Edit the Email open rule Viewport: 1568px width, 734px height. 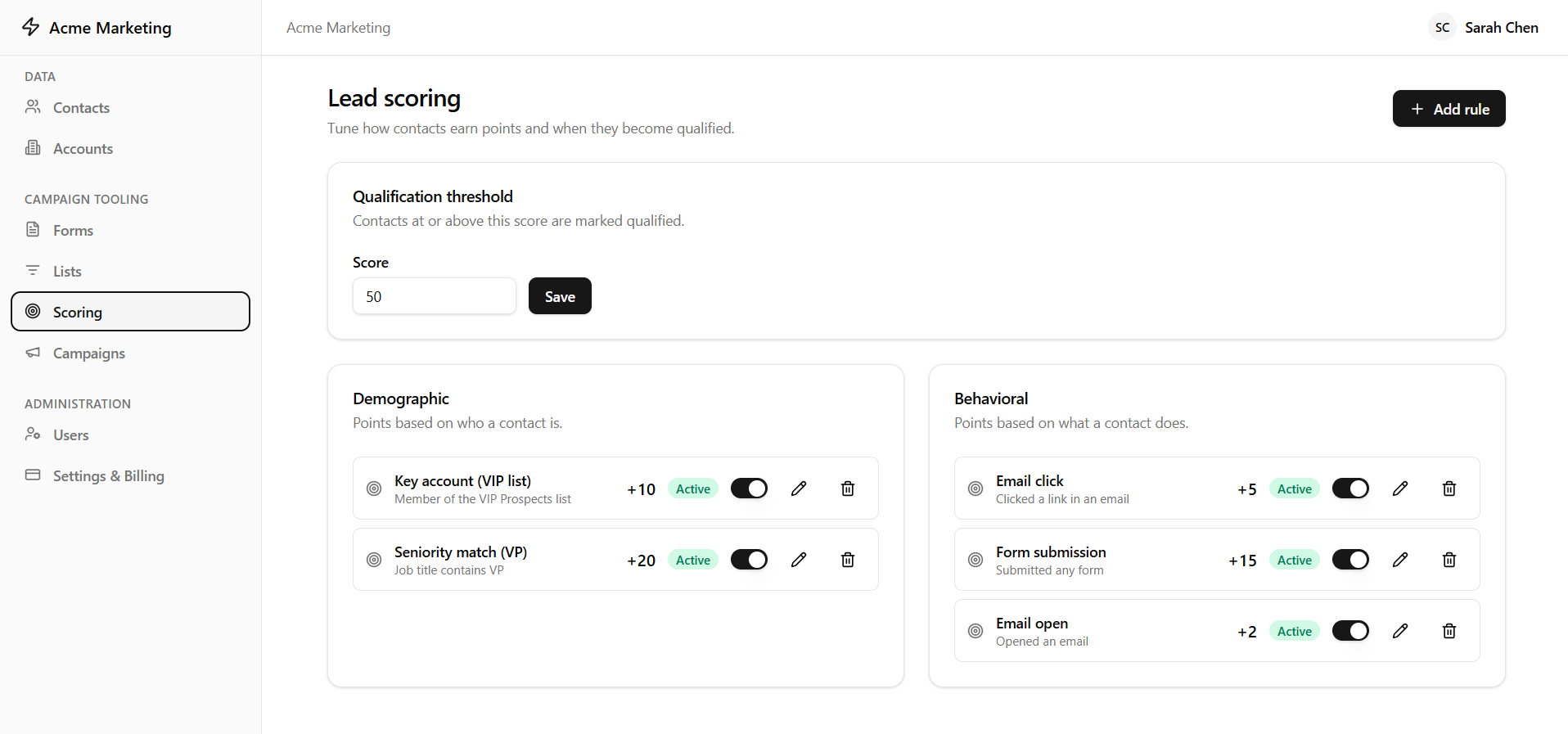[1400, 631]
